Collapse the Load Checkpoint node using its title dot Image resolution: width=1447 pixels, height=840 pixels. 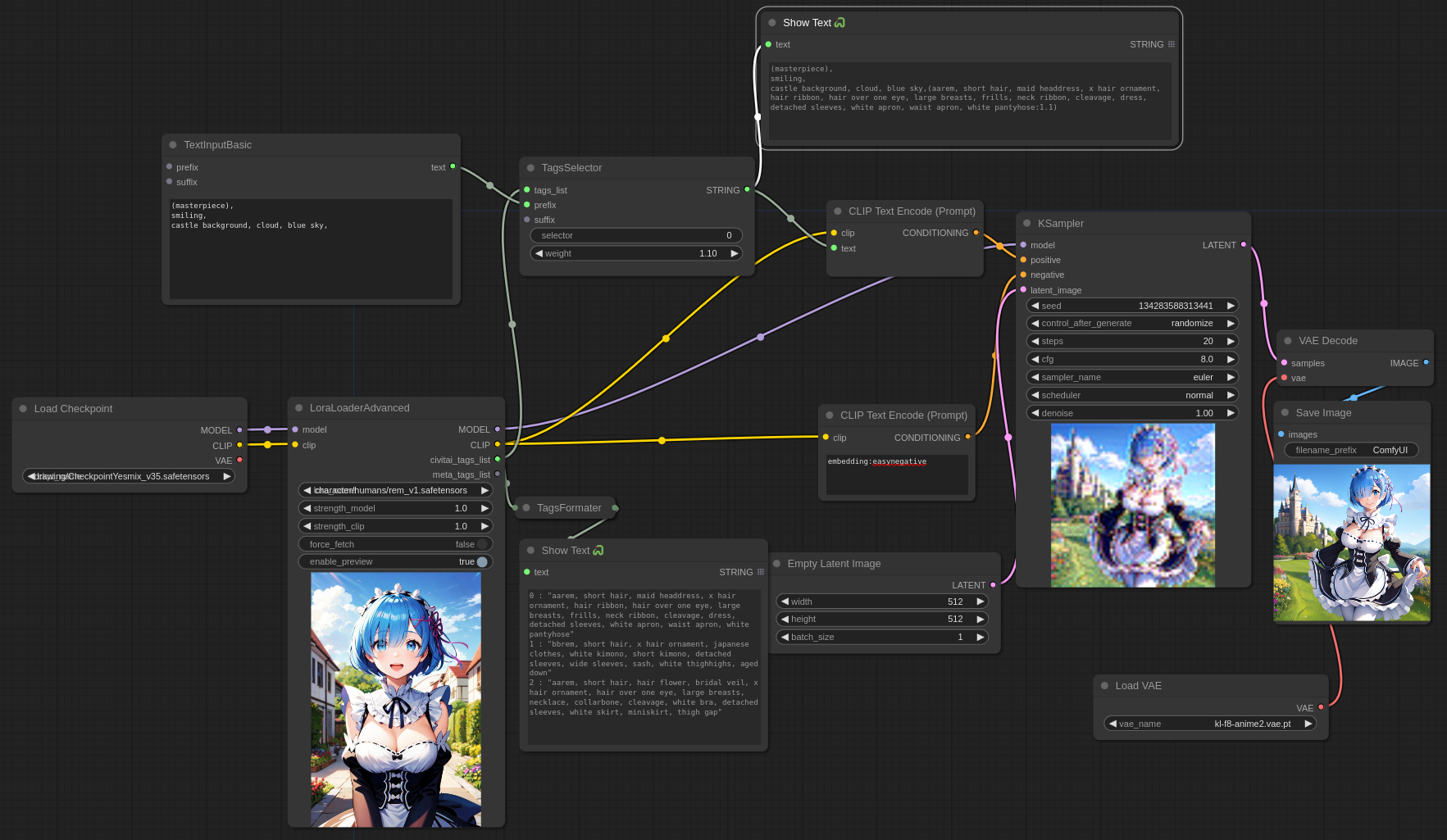[x=23, y=408]
